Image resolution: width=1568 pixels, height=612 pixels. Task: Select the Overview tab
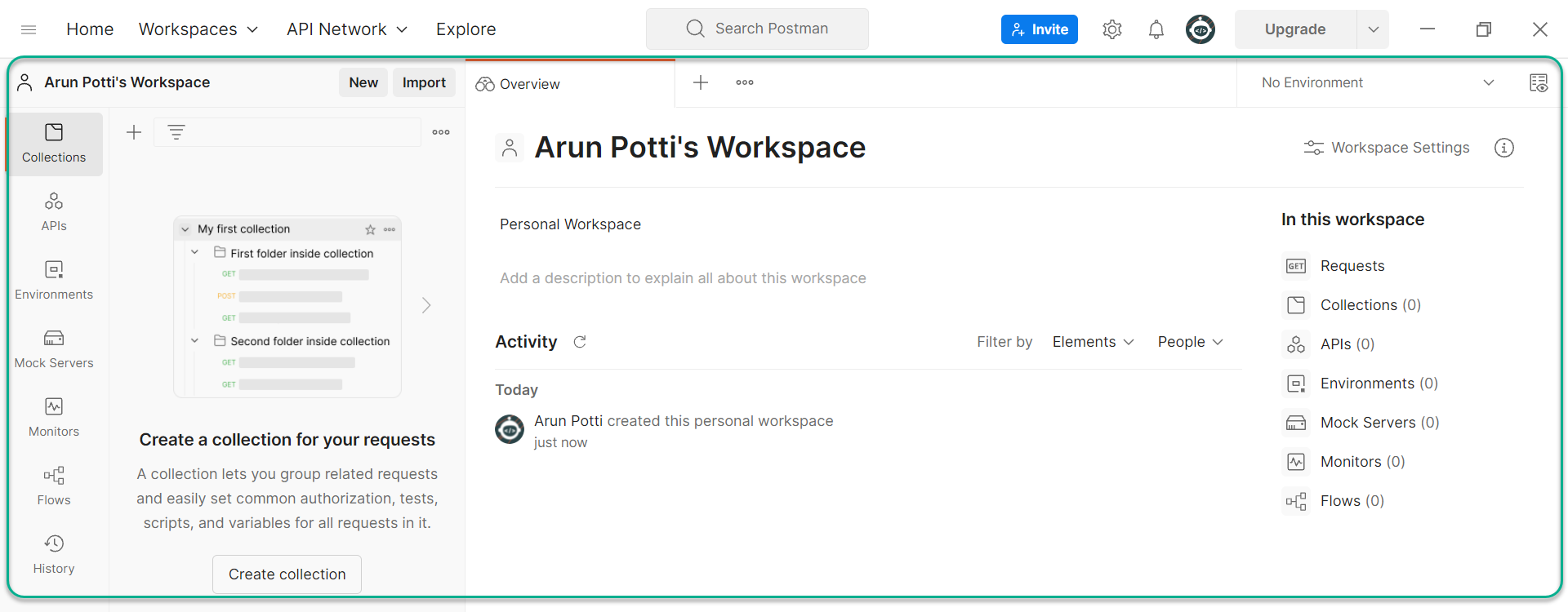[x=570, y=84]
